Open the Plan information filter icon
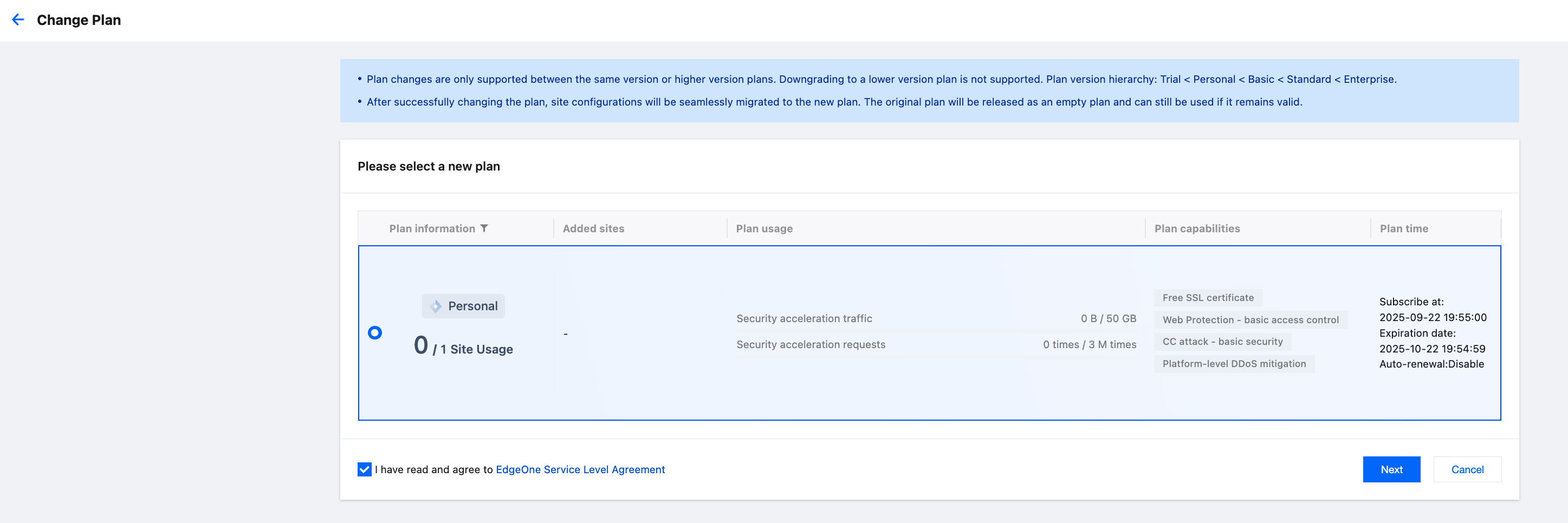 point(484,228)
